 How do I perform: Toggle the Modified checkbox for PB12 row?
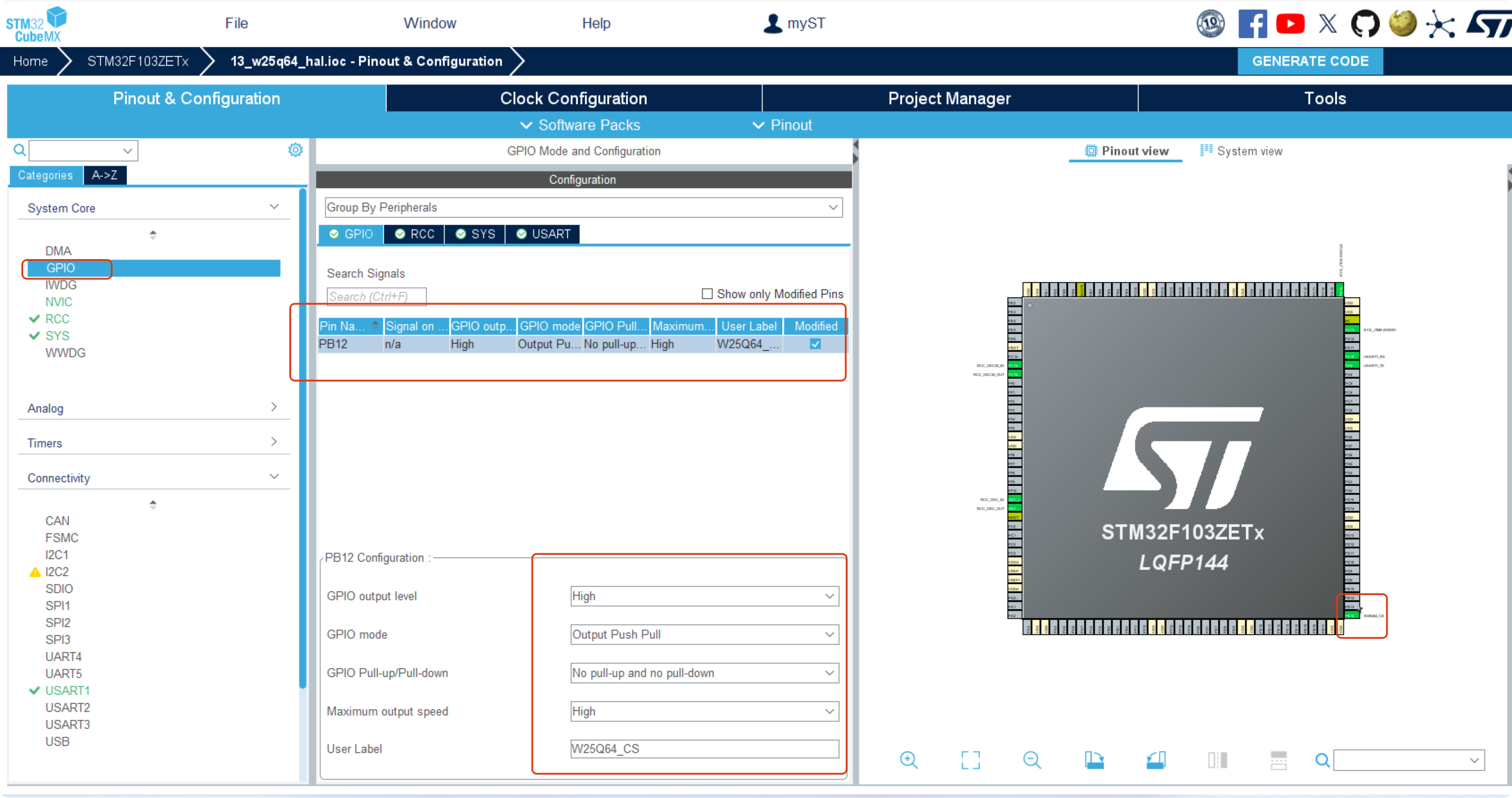(x=815, y=344)
